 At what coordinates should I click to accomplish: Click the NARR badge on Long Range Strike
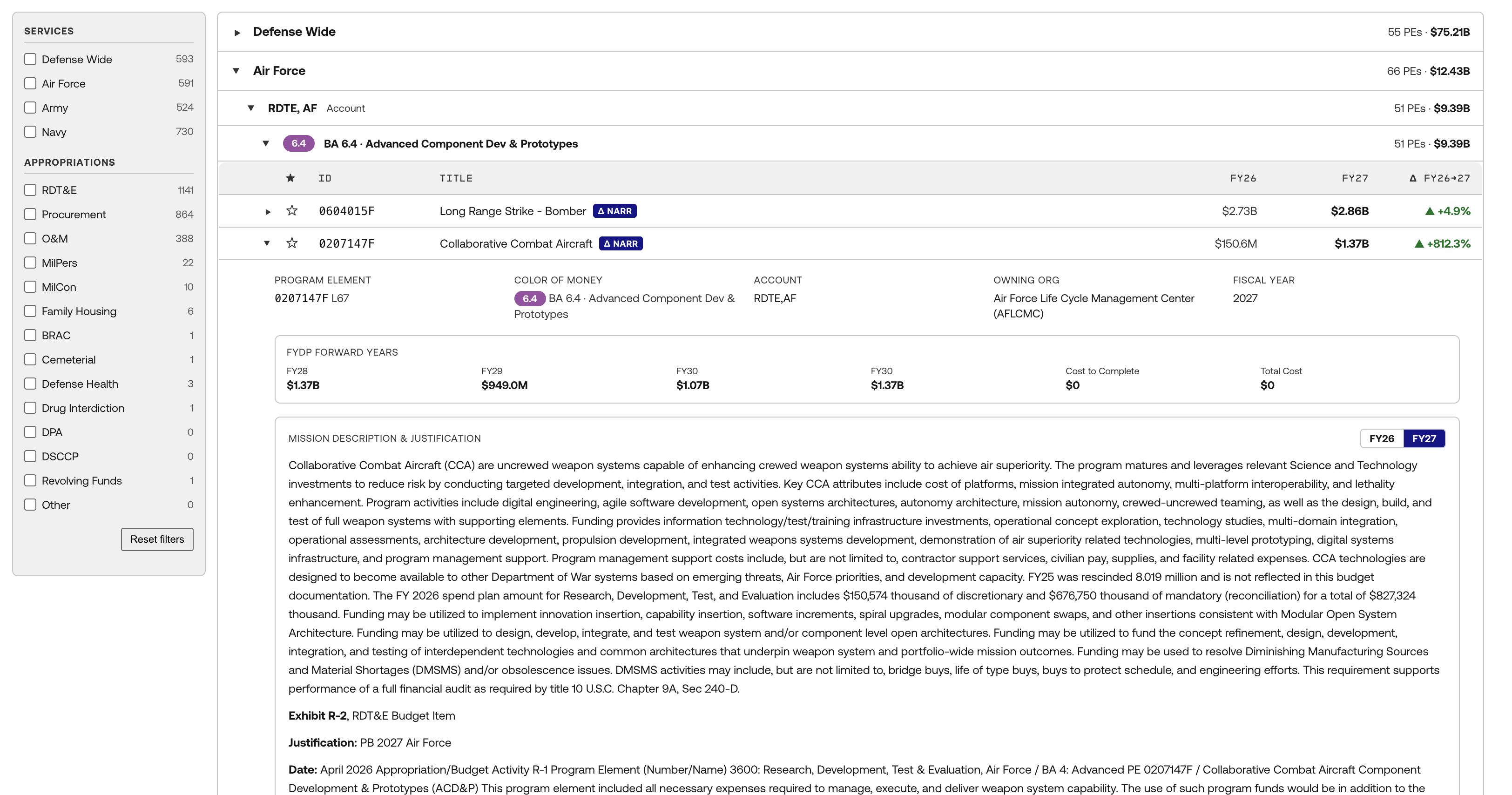coord(614,211)
